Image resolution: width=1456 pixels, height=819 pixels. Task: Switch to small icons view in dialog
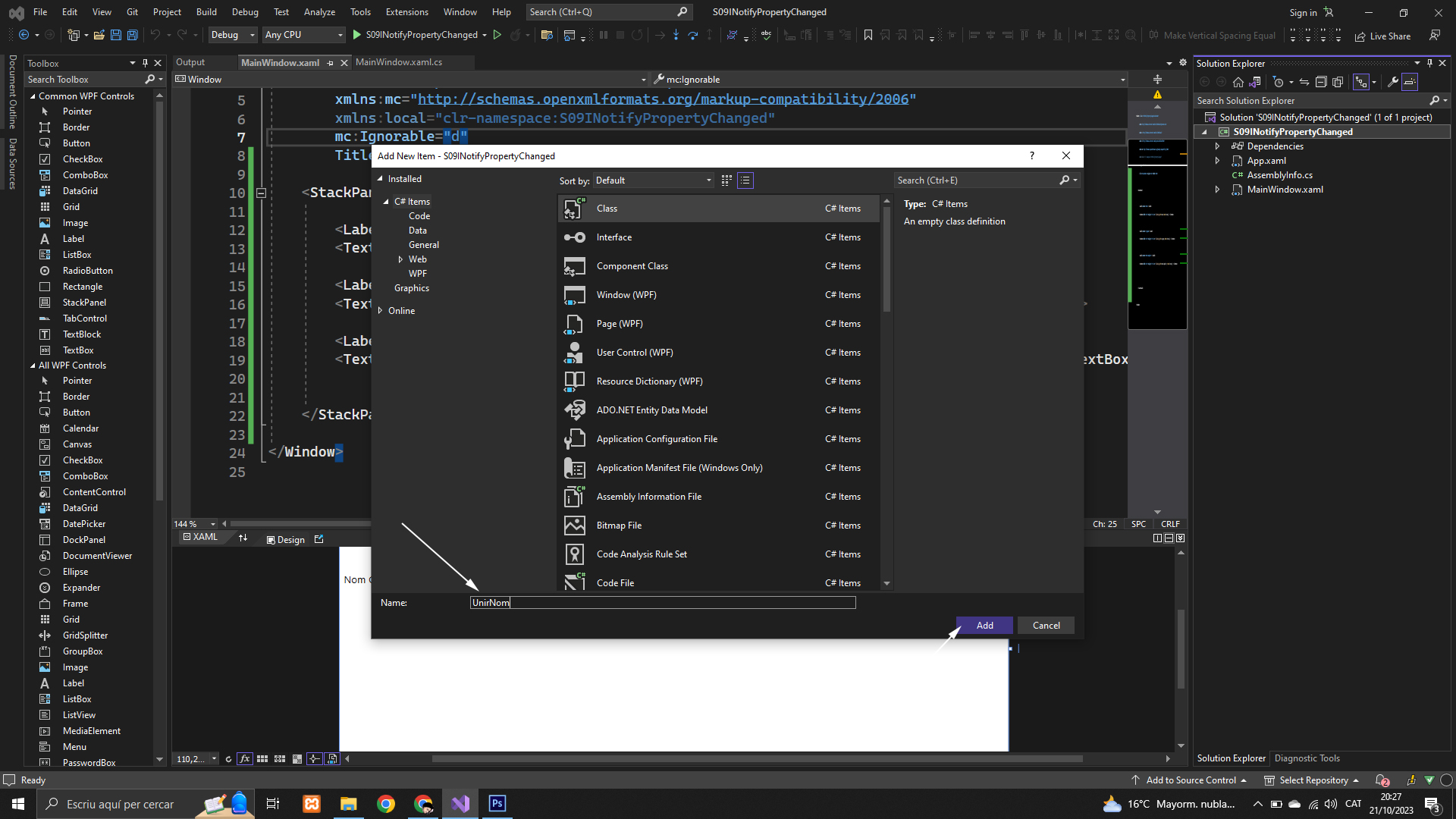point(726,180)
